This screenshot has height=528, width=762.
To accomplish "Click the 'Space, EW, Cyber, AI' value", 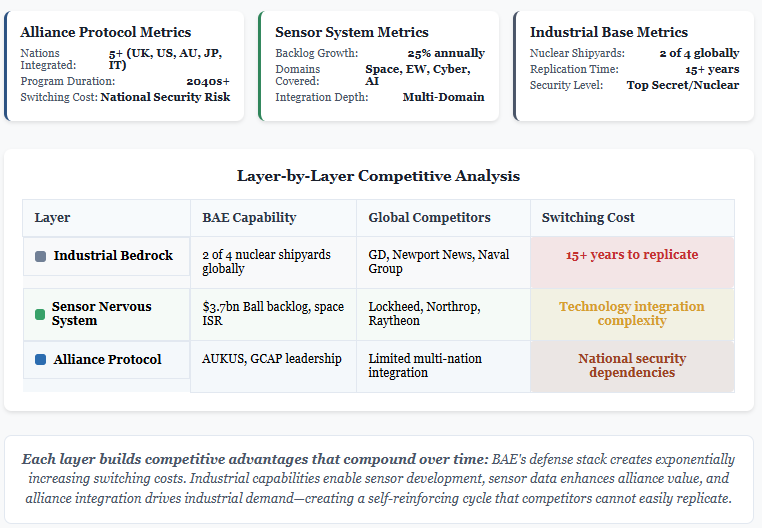I will click(418, 75).
